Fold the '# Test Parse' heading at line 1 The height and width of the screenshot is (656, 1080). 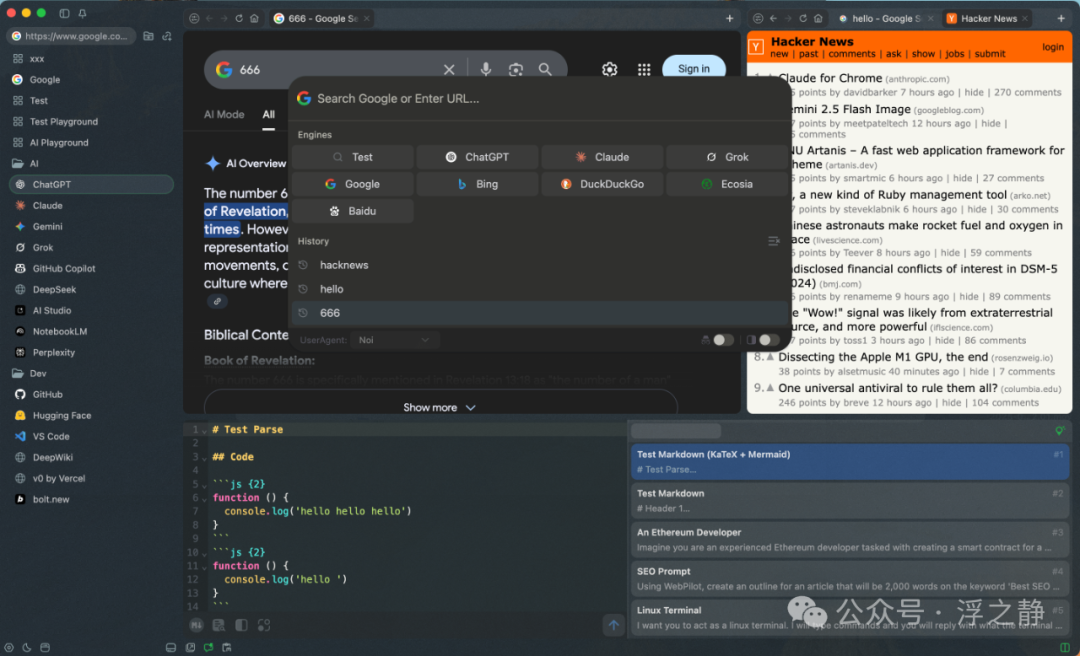click(x=204, y=430)
